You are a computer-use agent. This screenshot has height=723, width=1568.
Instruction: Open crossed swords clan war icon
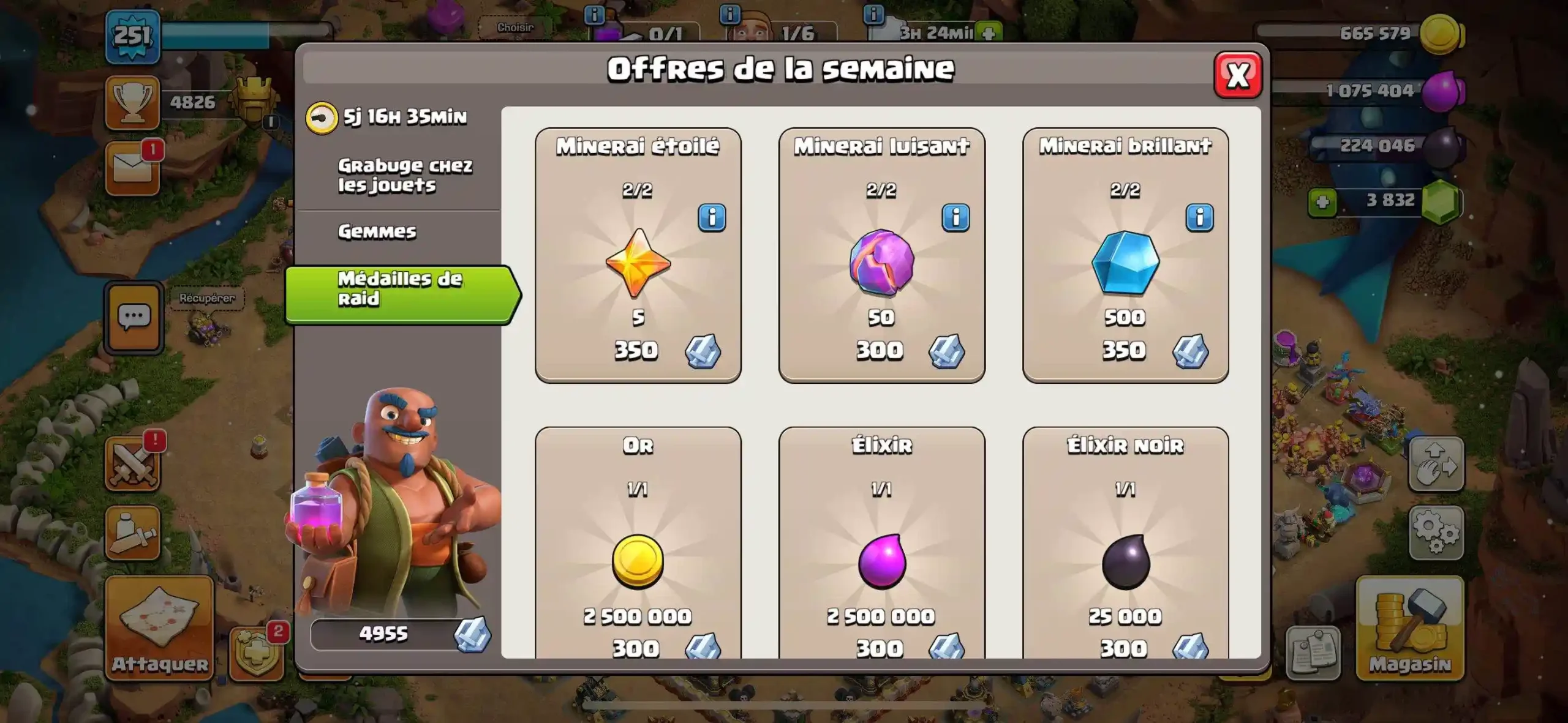pos(133,463)
